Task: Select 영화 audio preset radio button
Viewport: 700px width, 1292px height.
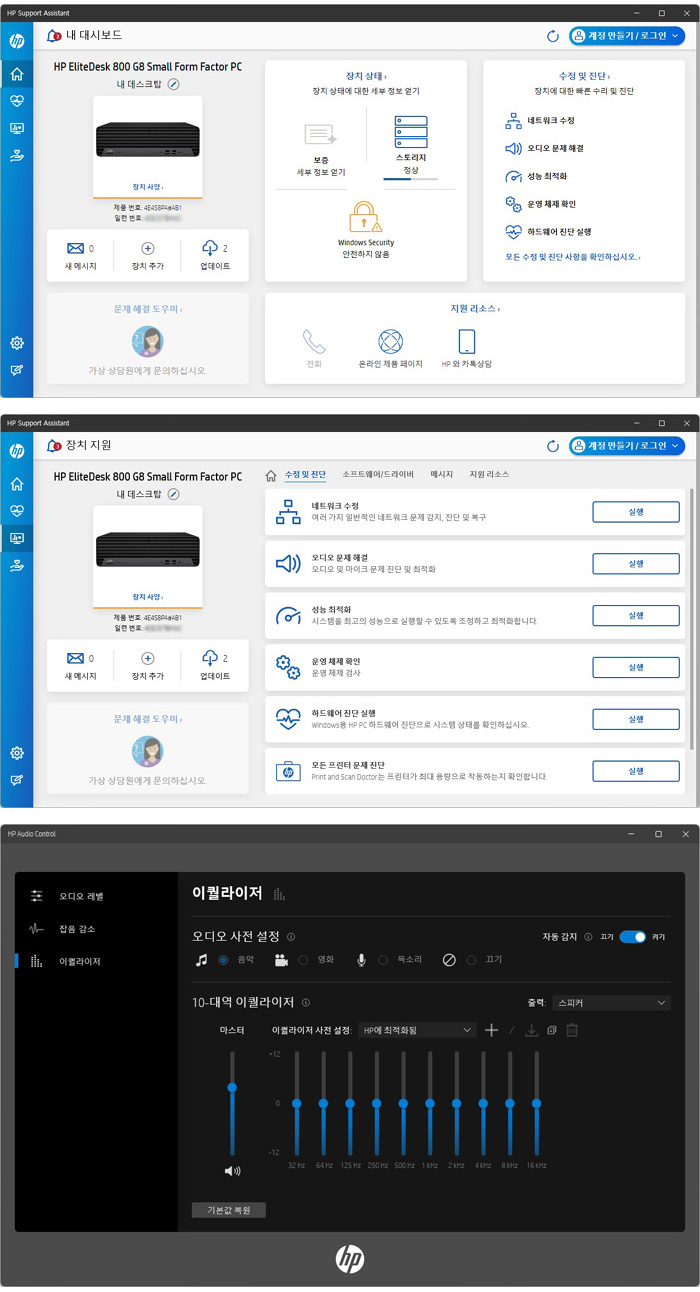Action: tap(303, 960)
